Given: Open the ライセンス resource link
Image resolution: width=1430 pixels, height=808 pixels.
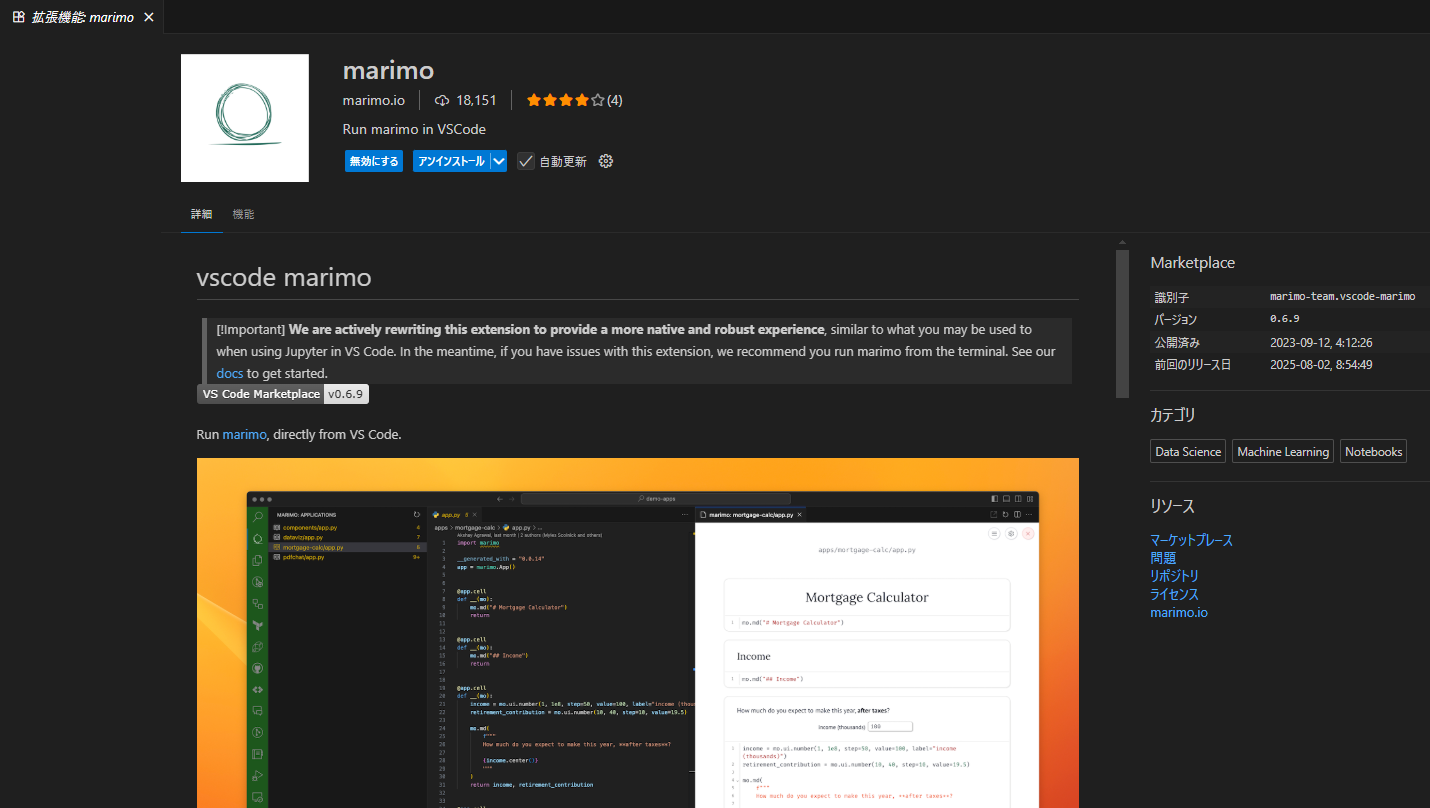Looking at the screenshot, I should point(1174,594).
